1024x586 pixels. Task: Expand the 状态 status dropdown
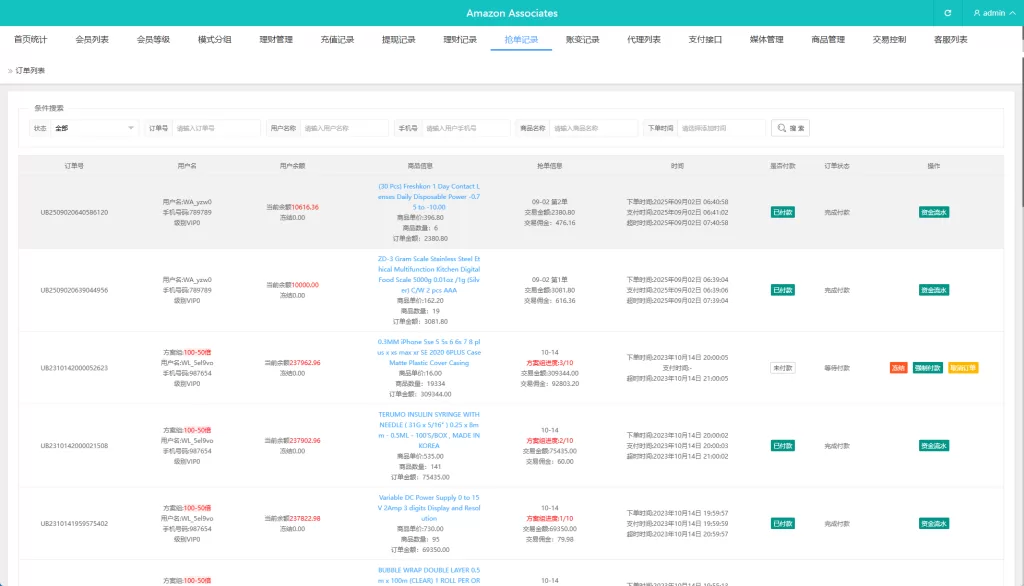(x=94, y=128)
